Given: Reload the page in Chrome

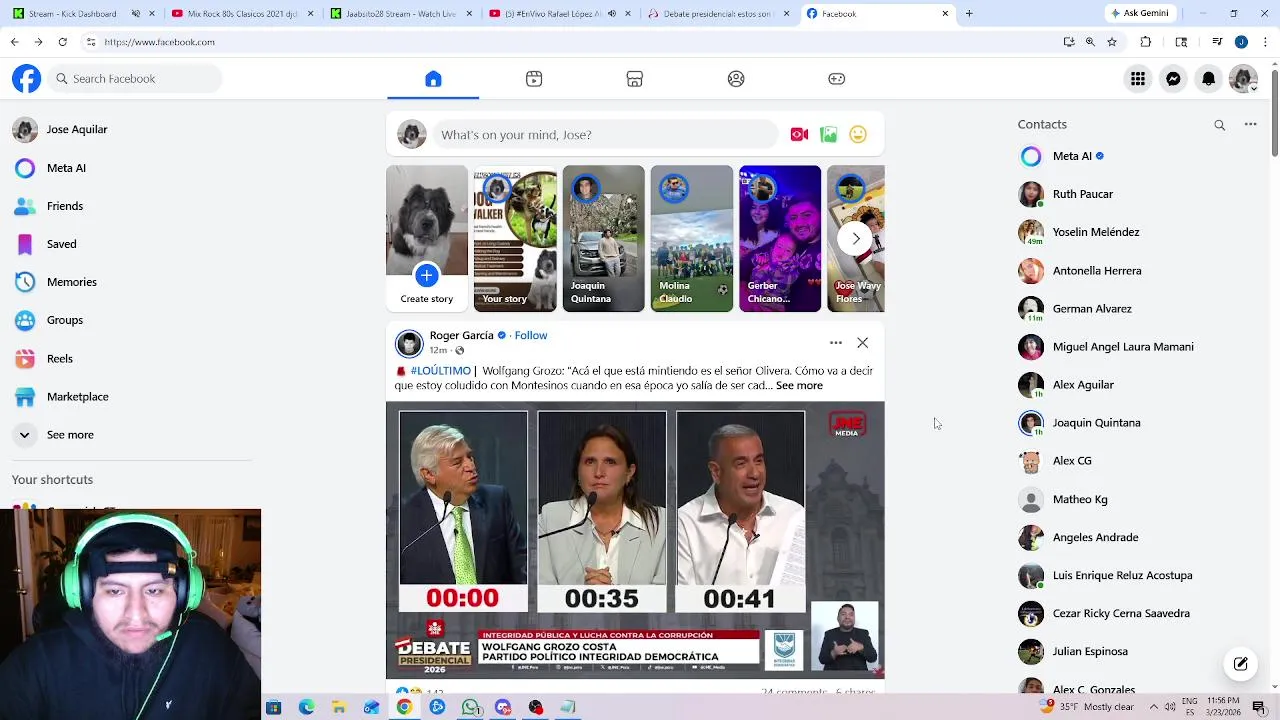Looking at the screenshot, I should tap(62, 42).
